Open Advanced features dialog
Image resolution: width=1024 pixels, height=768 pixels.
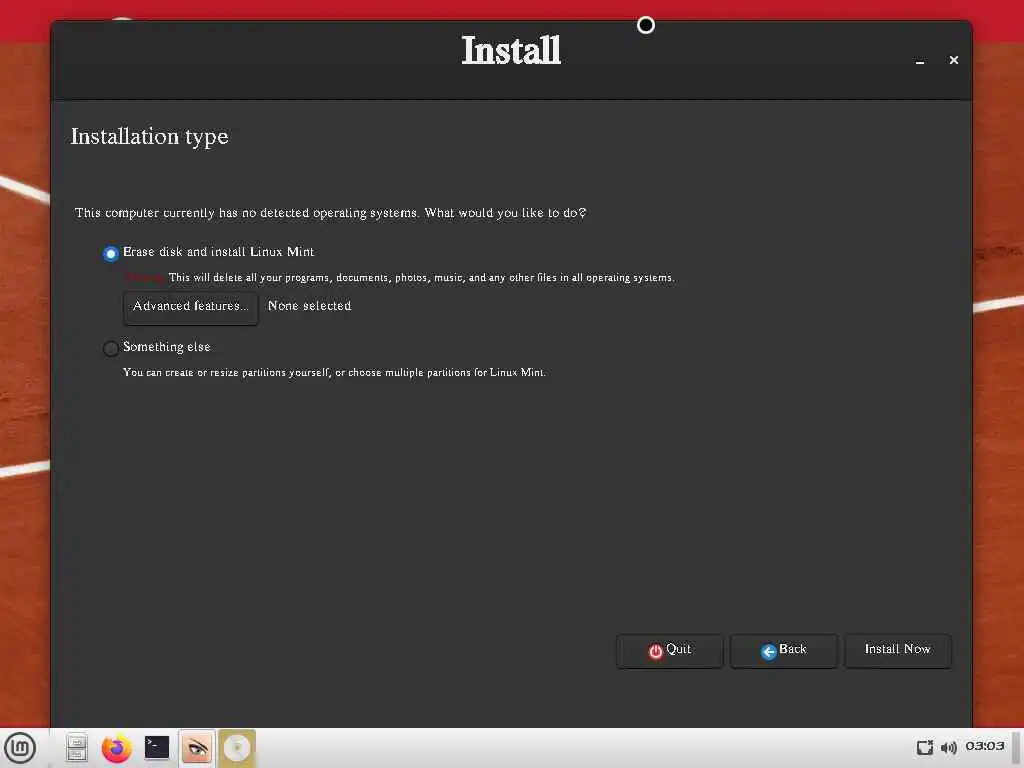(191, 307)
